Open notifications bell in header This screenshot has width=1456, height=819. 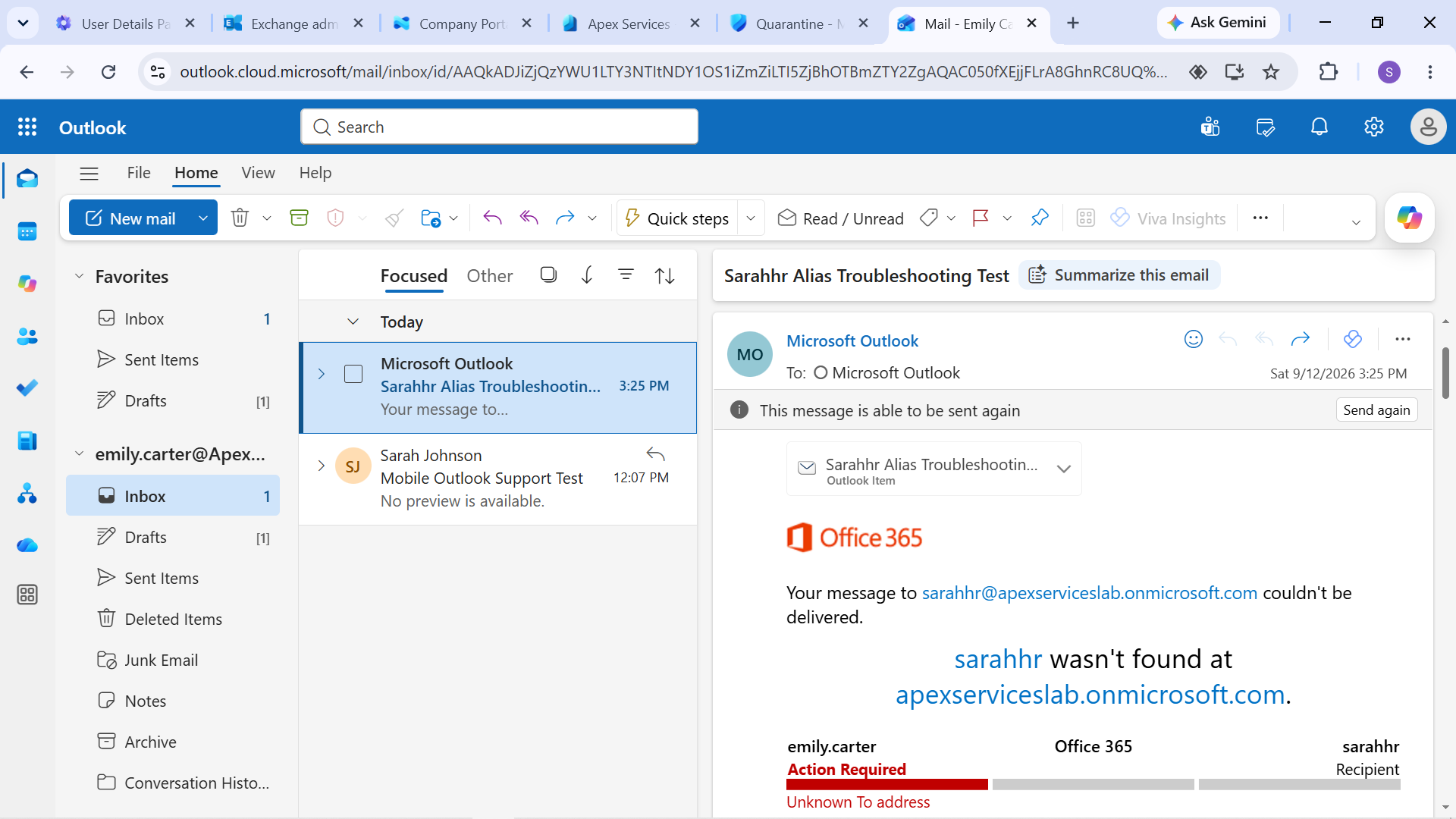(1319, 127)
